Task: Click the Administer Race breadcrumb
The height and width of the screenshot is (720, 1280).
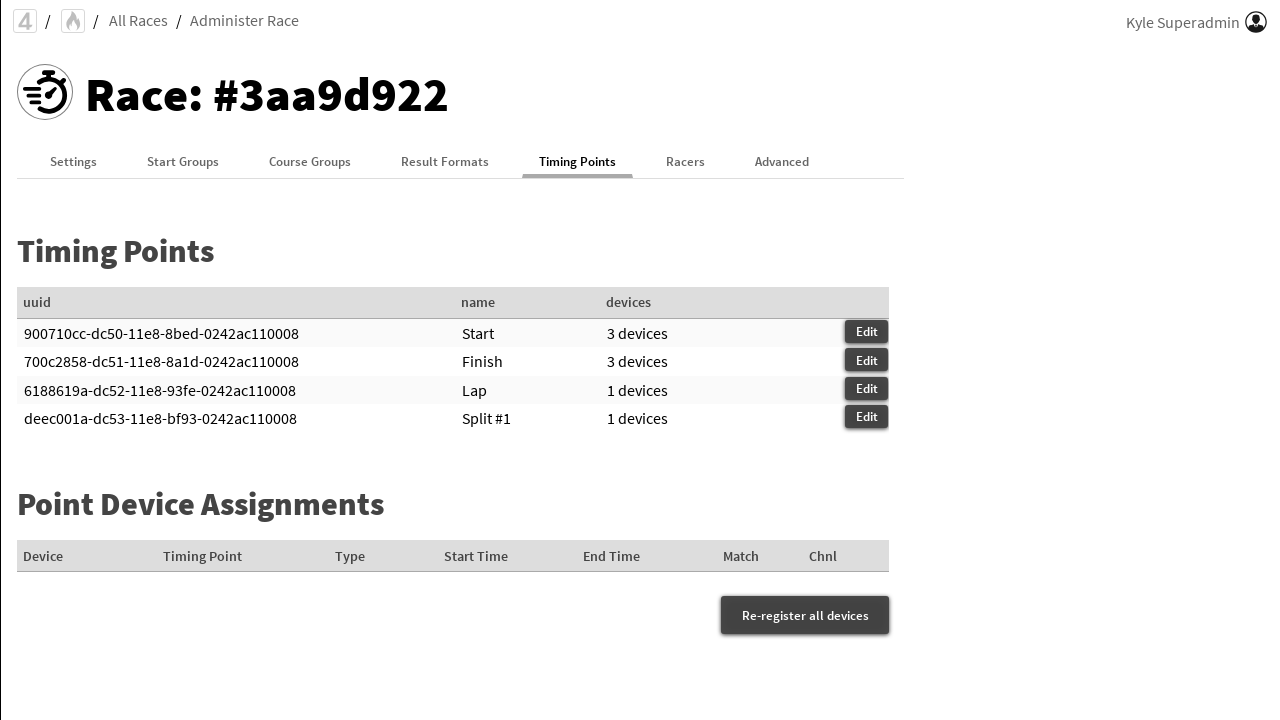Action: click(x=244, y=21)
